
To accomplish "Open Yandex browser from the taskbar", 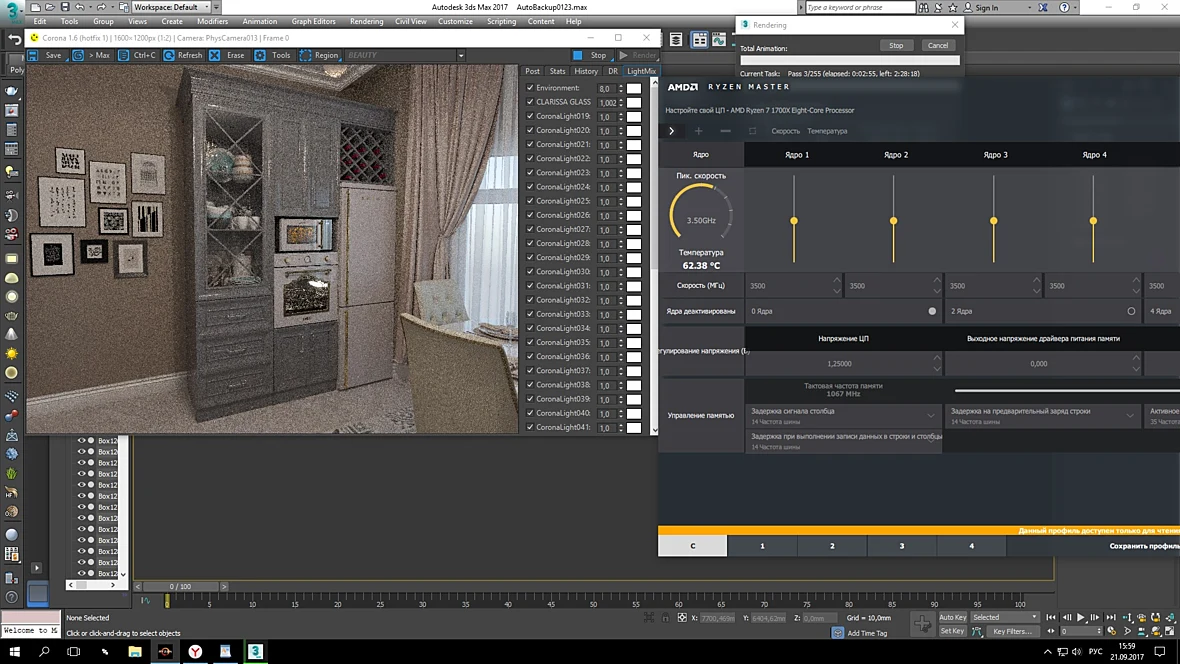I will click(195, 651).
